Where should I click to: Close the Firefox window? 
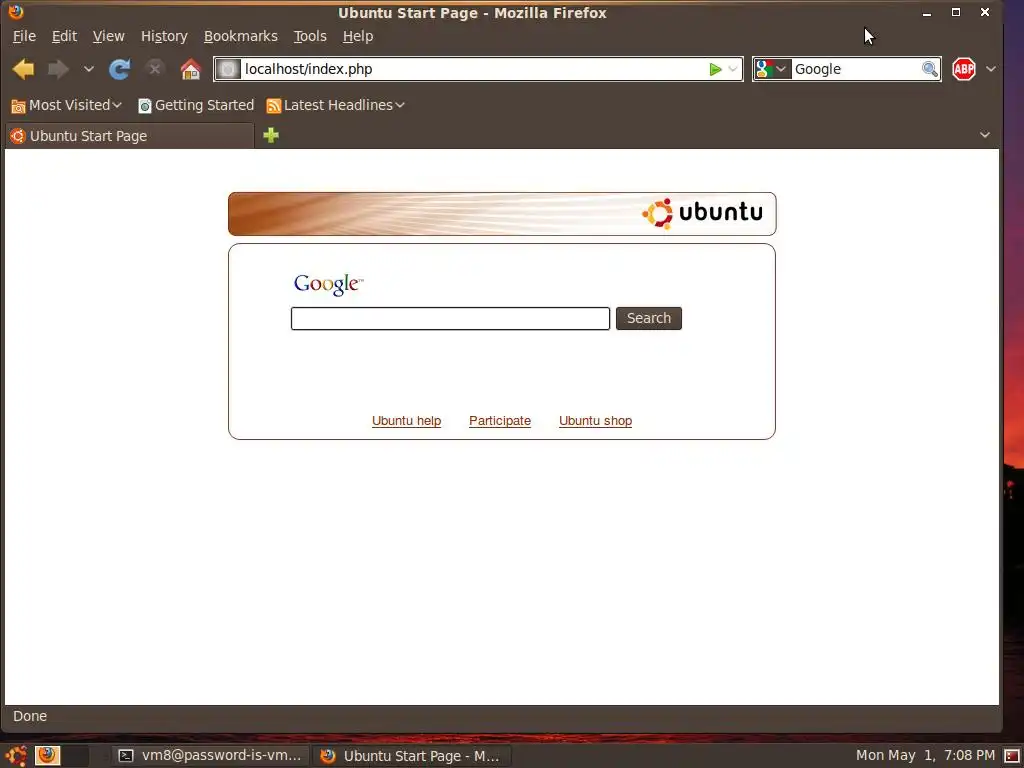[985, 12]
